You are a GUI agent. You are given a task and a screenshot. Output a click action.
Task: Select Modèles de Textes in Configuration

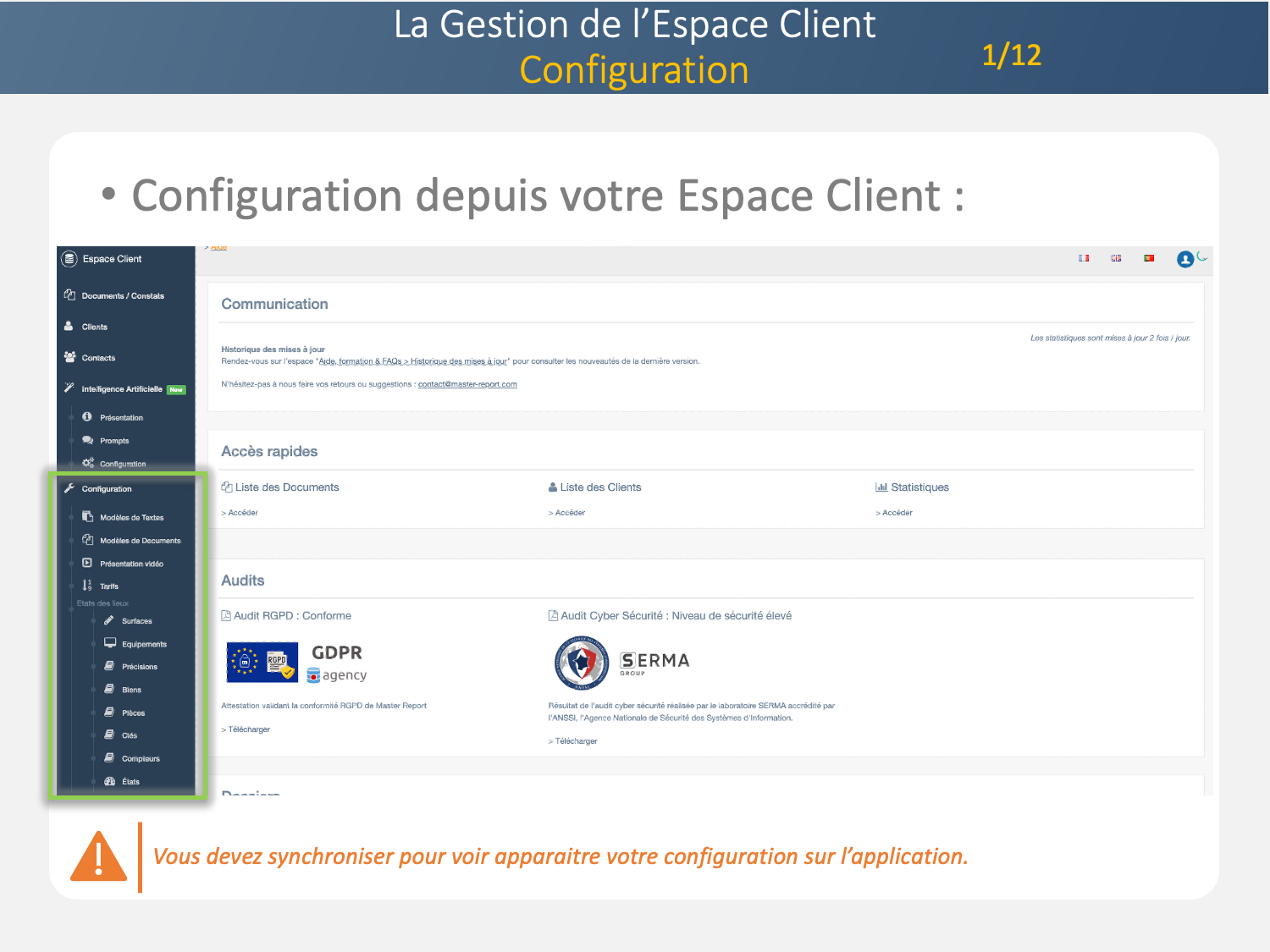131,517
